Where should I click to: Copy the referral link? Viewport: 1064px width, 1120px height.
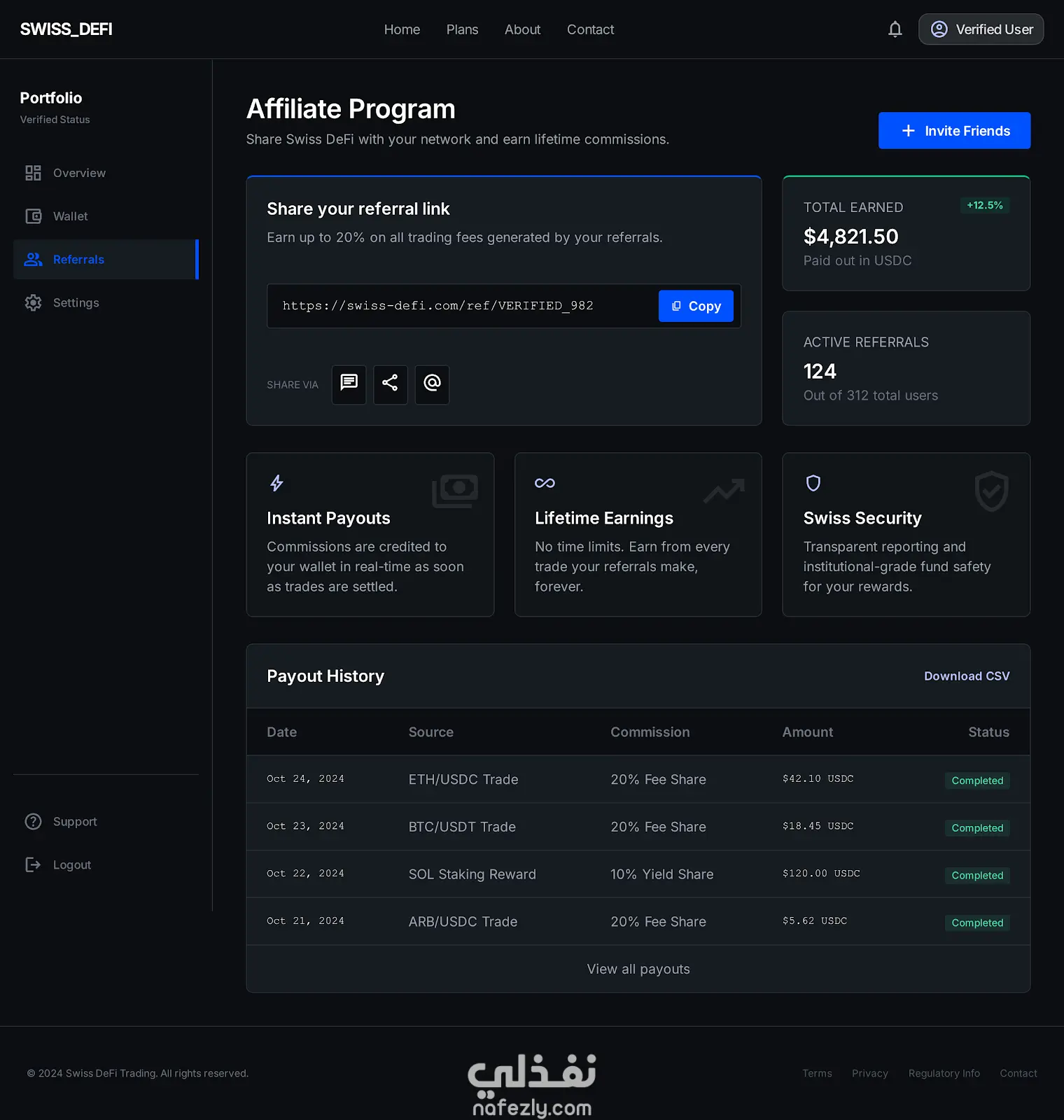coord(696,306)
